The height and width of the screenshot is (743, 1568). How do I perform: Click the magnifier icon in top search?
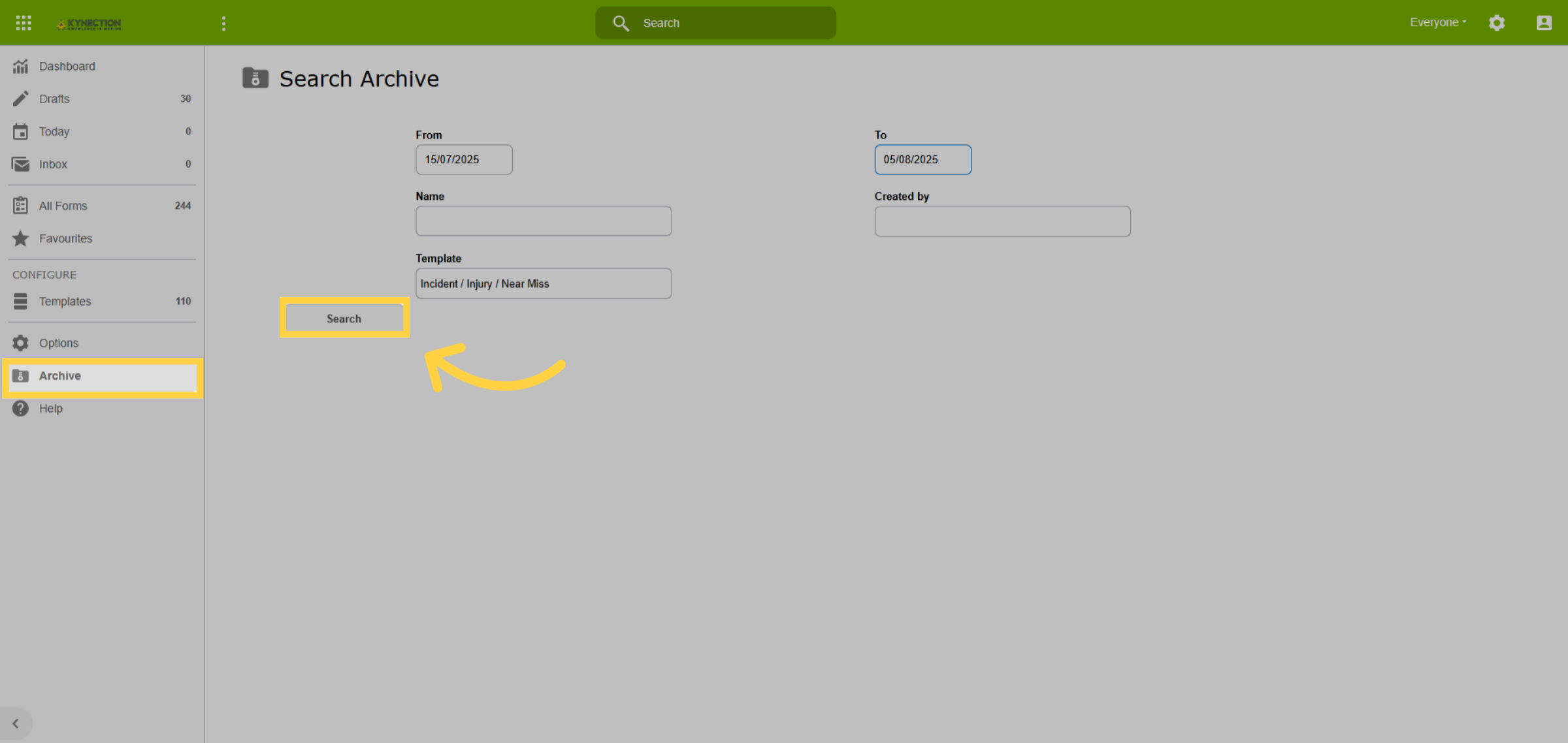point(621,24)
